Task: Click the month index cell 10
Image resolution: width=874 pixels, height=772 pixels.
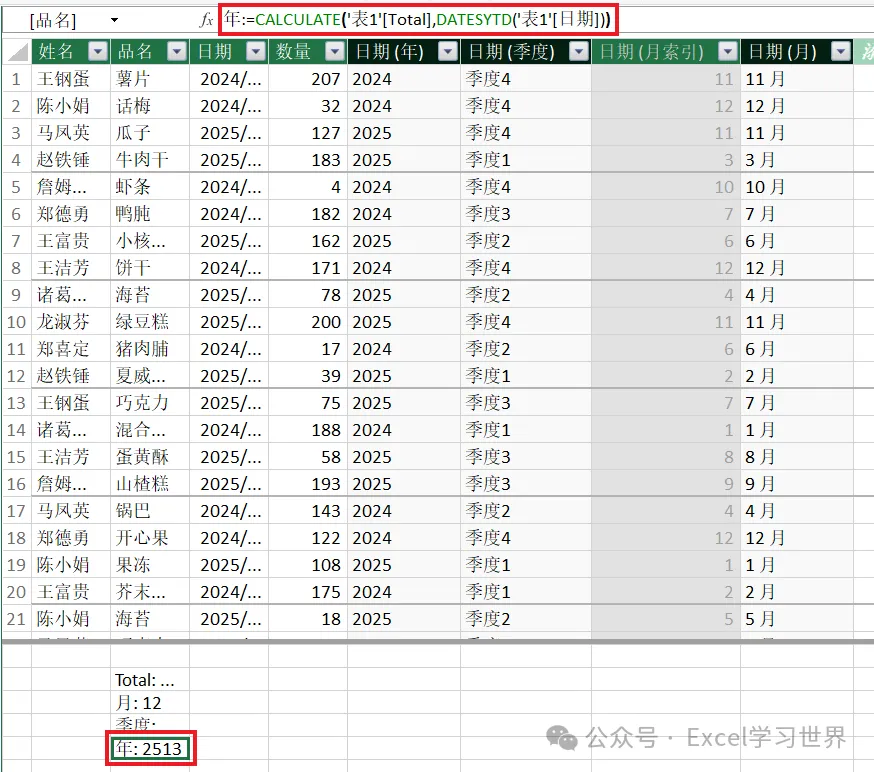Action: [x=666, y=187]
